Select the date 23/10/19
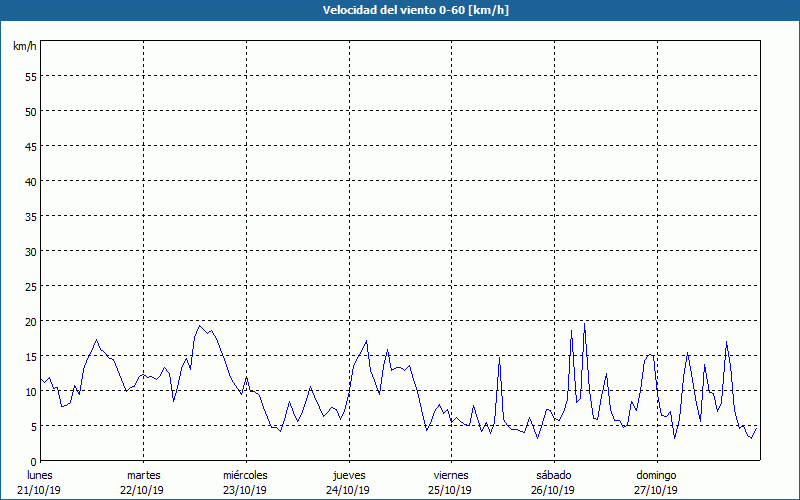Screen dimensions: 800x500 tap(245, 490)
